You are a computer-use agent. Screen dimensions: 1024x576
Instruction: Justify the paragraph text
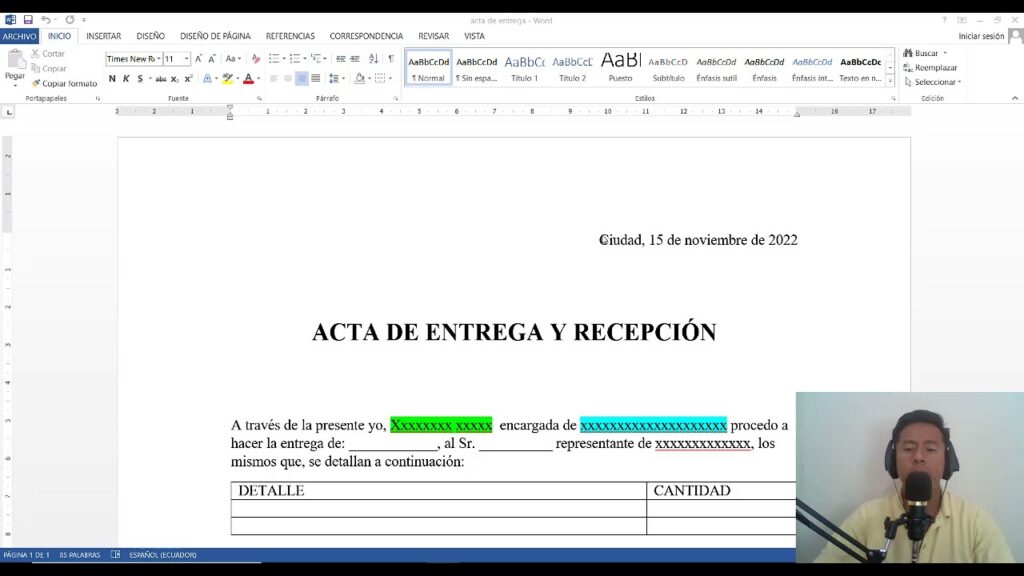(x=315, y=78)
